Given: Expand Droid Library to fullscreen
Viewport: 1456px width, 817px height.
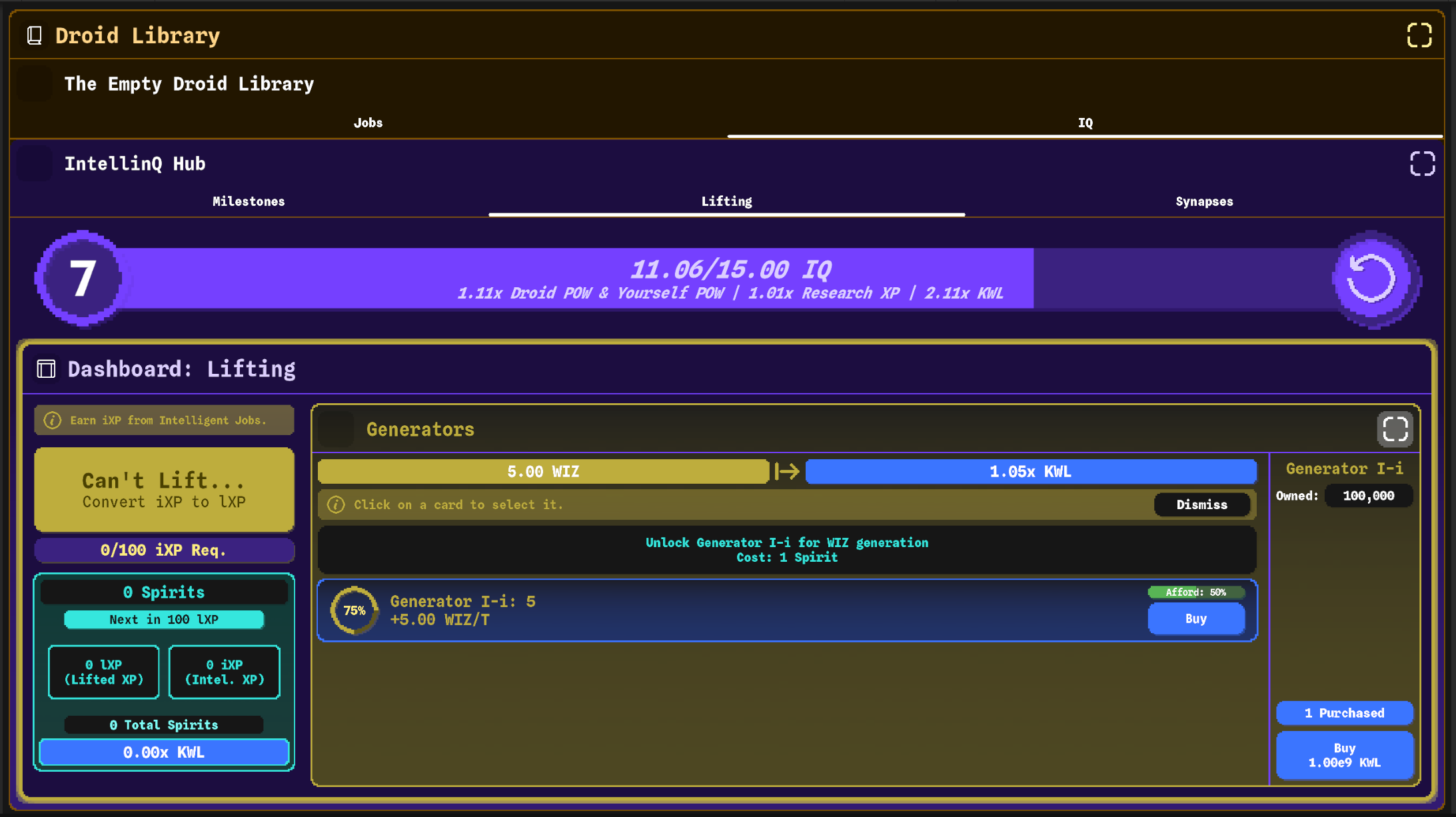Looking at the screenshot, I should tap(1419, 35).
